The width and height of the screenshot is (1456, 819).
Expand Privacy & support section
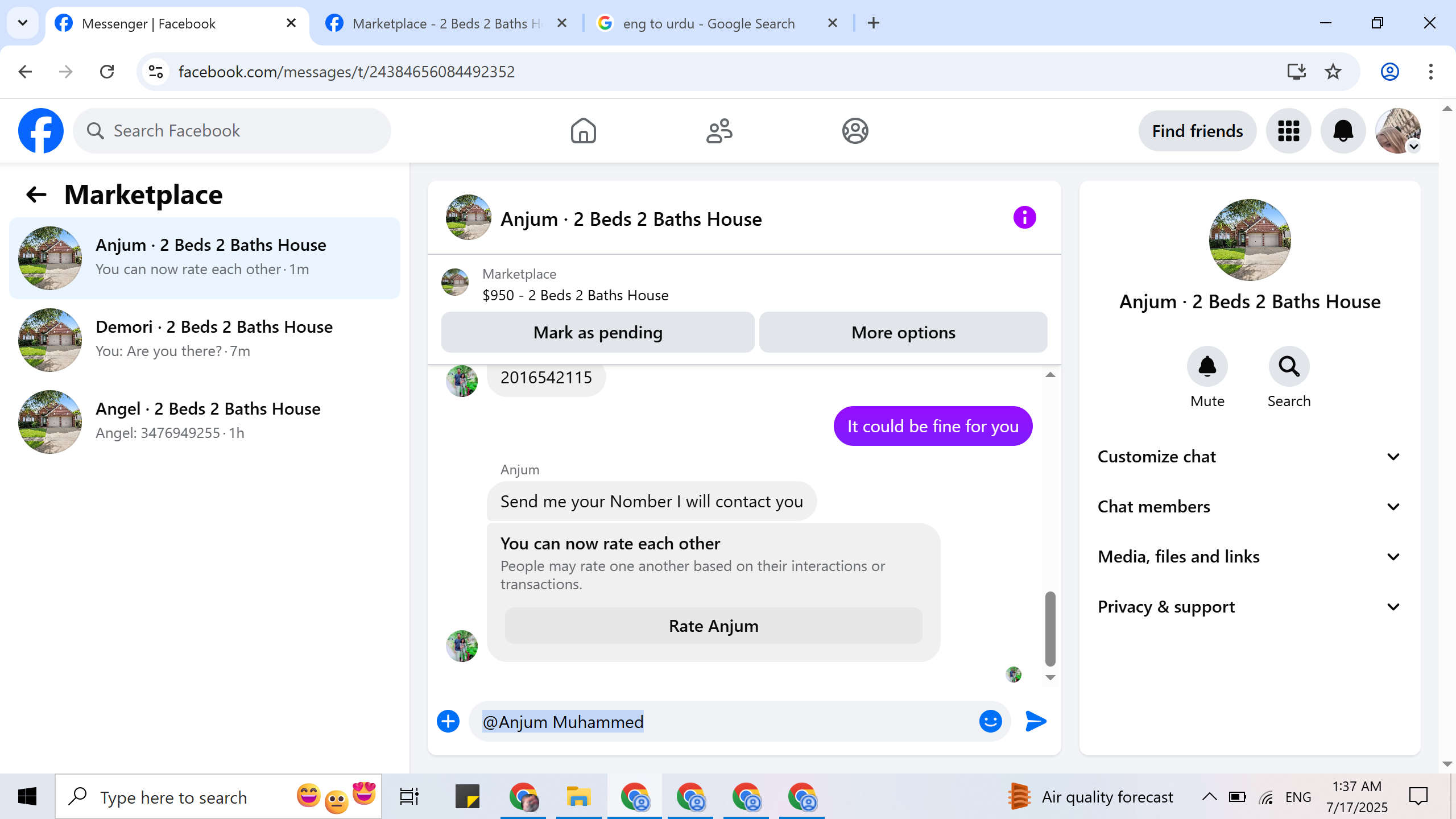[x=1250, y=607]
